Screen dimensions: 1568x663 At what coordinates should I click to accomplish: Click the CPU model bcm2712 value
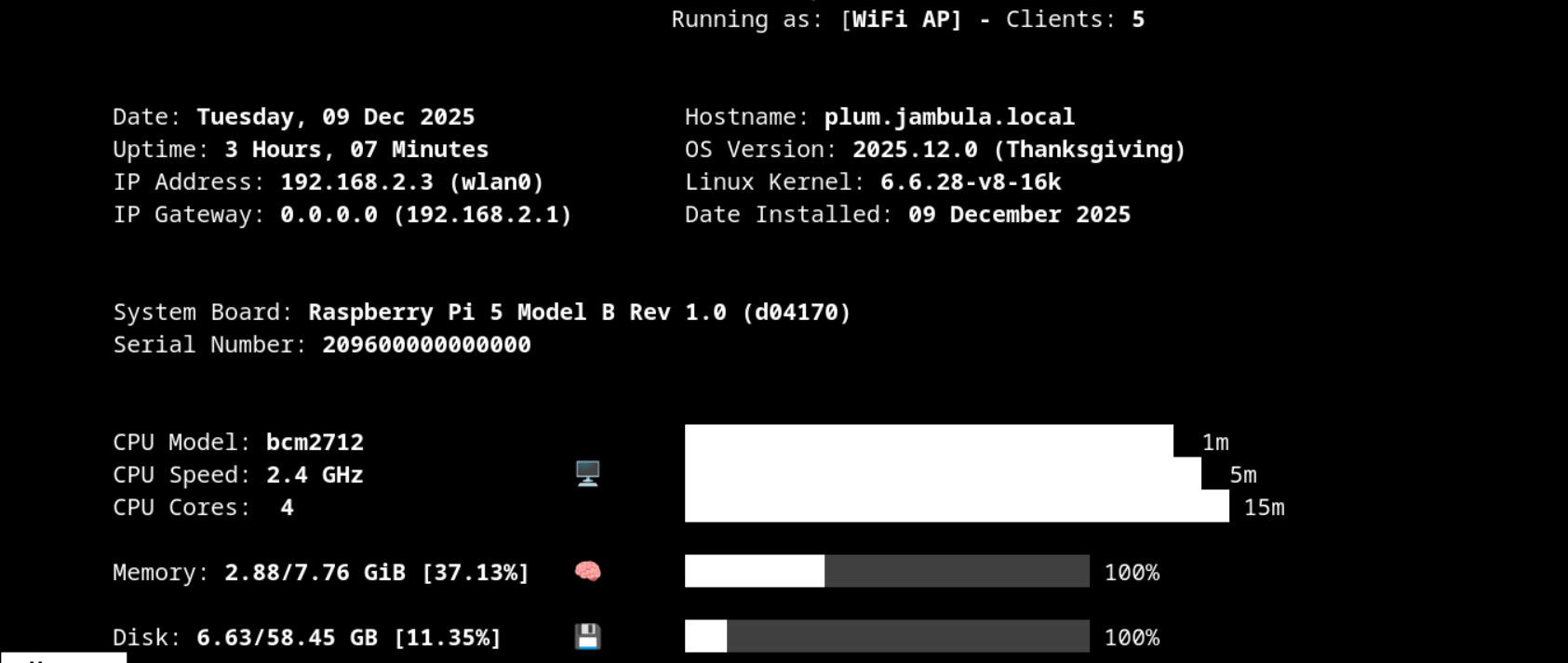point(315,443)
